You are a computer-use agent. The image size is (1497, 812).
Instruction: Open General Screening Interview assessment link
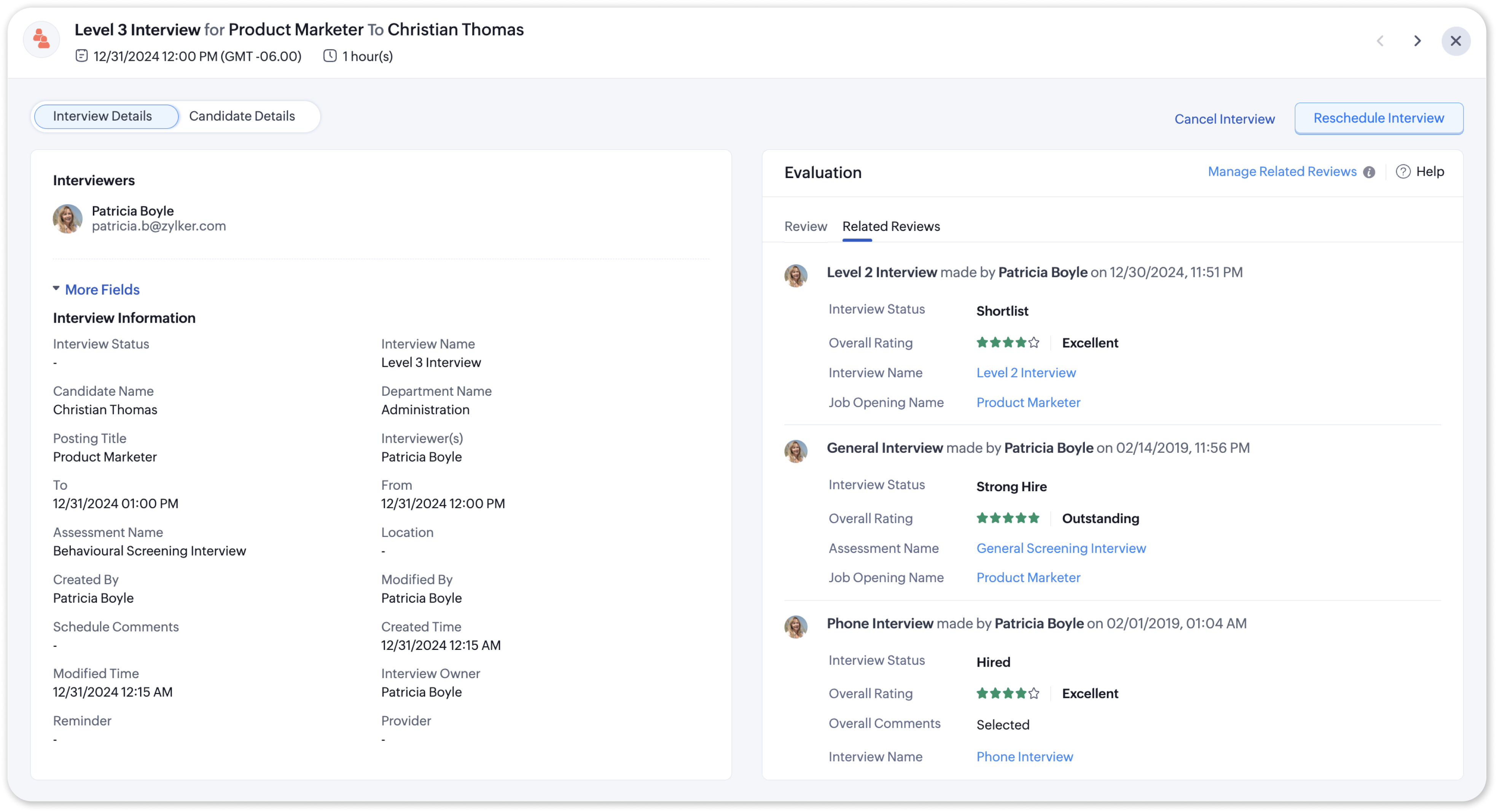tap(1061, 548)
